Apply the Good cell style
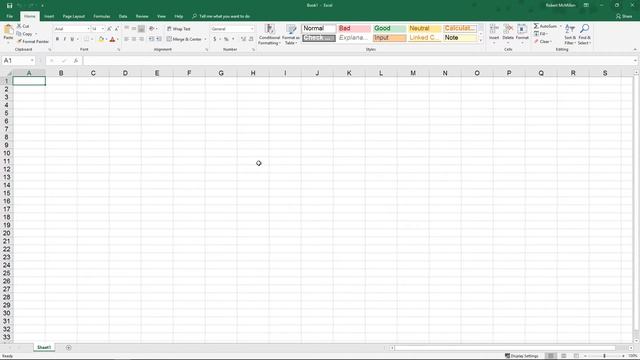 389,28
